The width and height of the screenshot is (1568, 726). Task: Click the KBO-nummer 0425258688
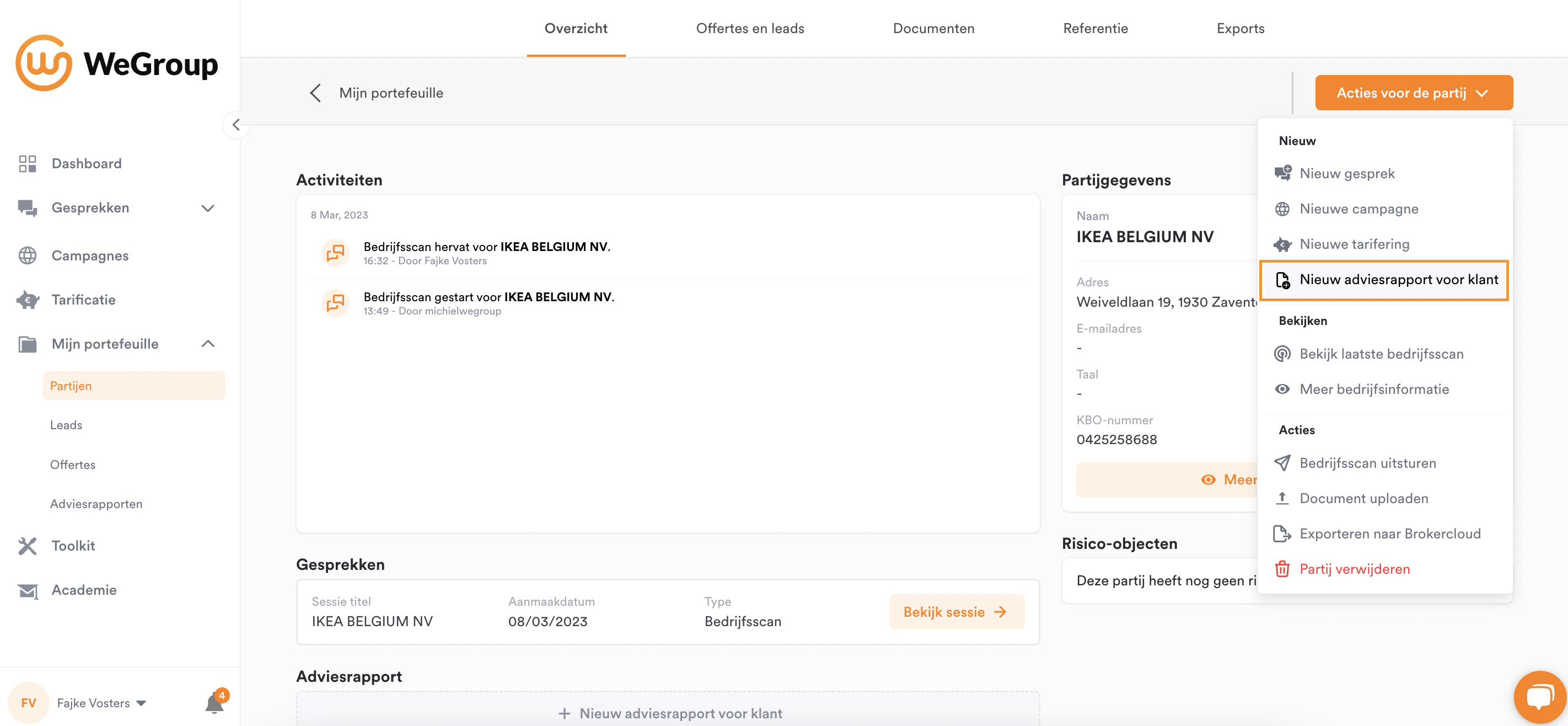click(x=1116, y=440)
